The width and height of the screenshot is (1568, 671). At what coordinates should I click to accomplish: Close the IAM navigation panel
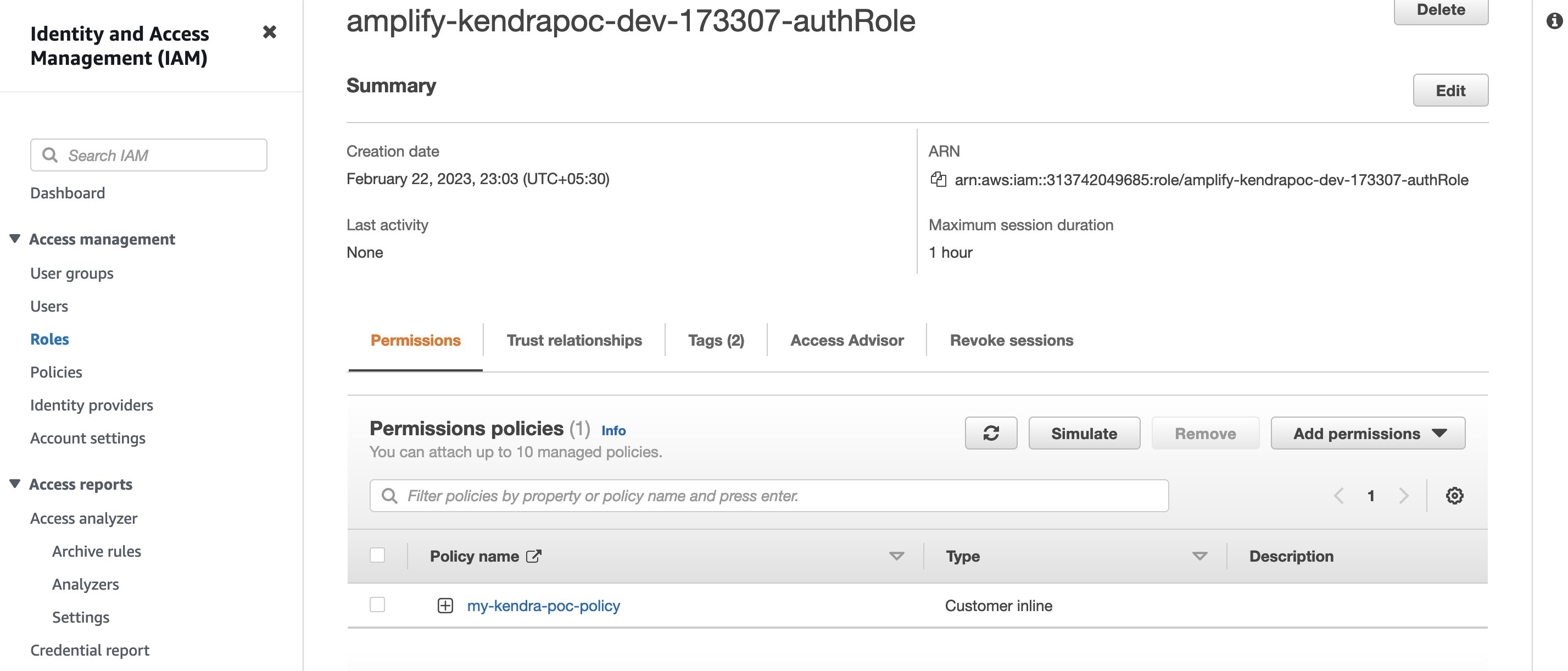click(x=269, y=32)
